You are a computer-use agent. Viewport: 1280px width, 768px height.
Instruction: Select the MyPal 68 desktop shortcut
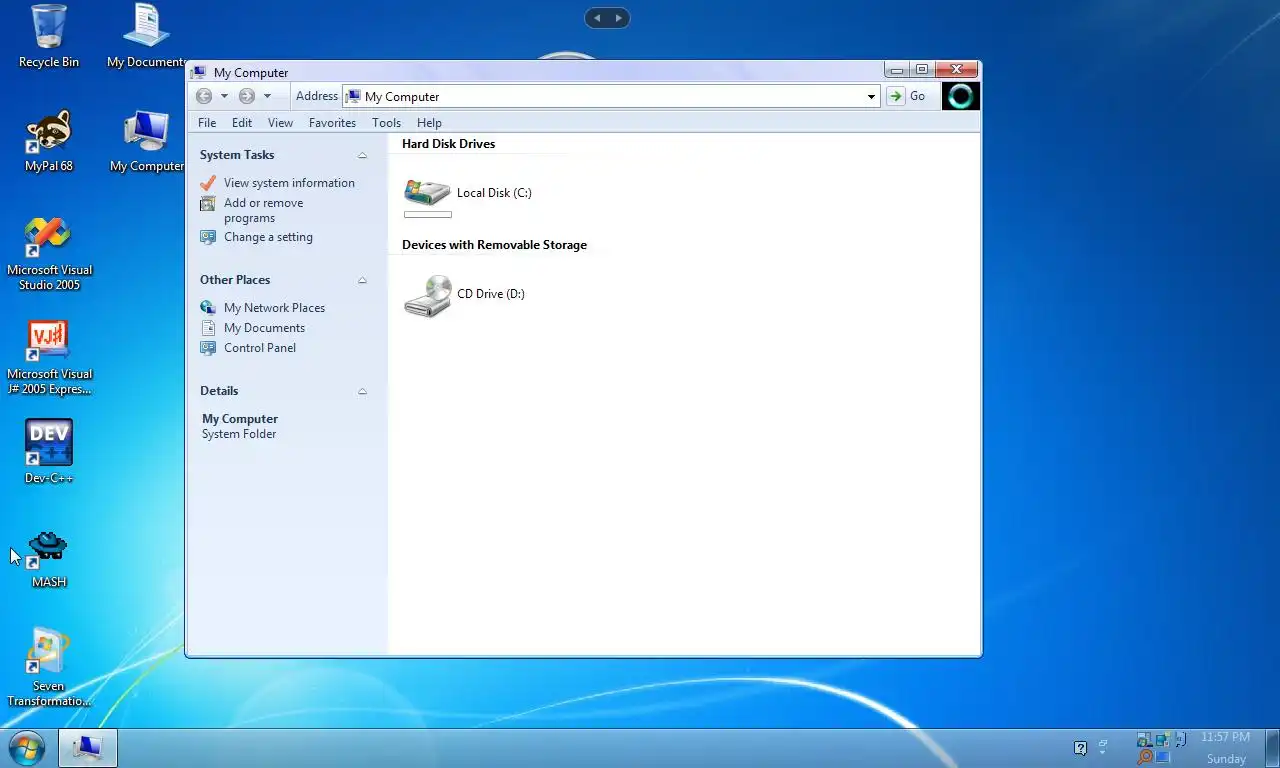(x=48, y=141)
